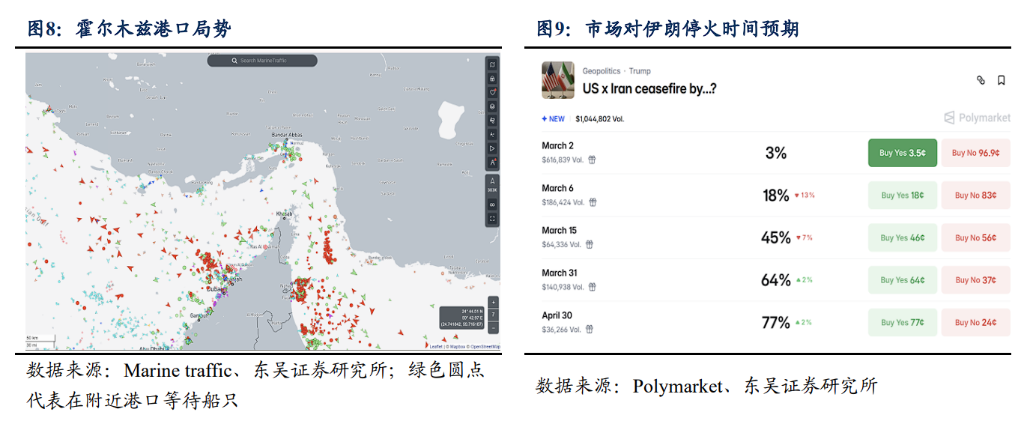
Task: Click the 45% probability value
Action: pos(776,238)
